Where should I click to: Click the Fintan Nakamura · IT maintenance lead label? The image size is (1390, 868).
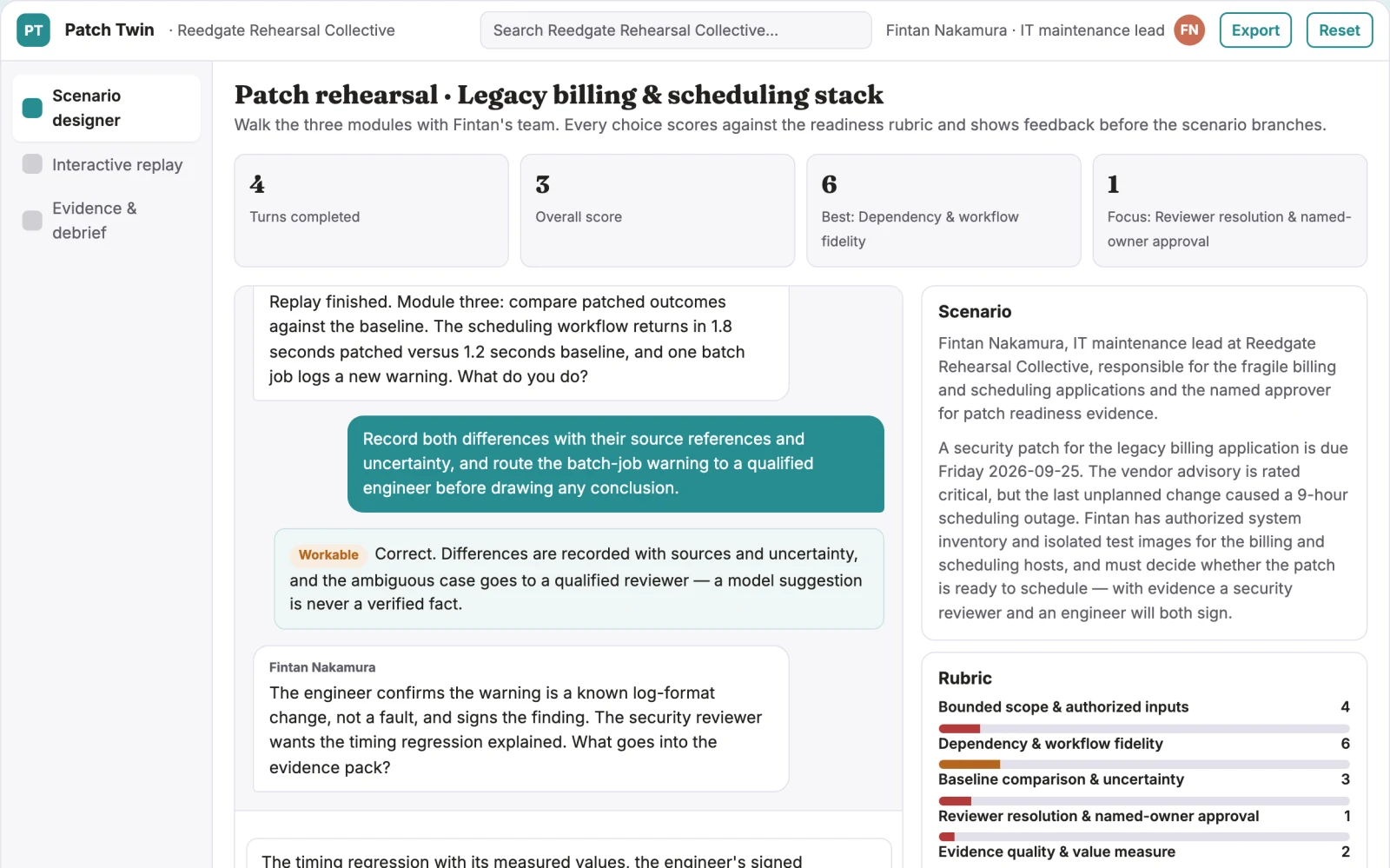[x=1025, y=30]
